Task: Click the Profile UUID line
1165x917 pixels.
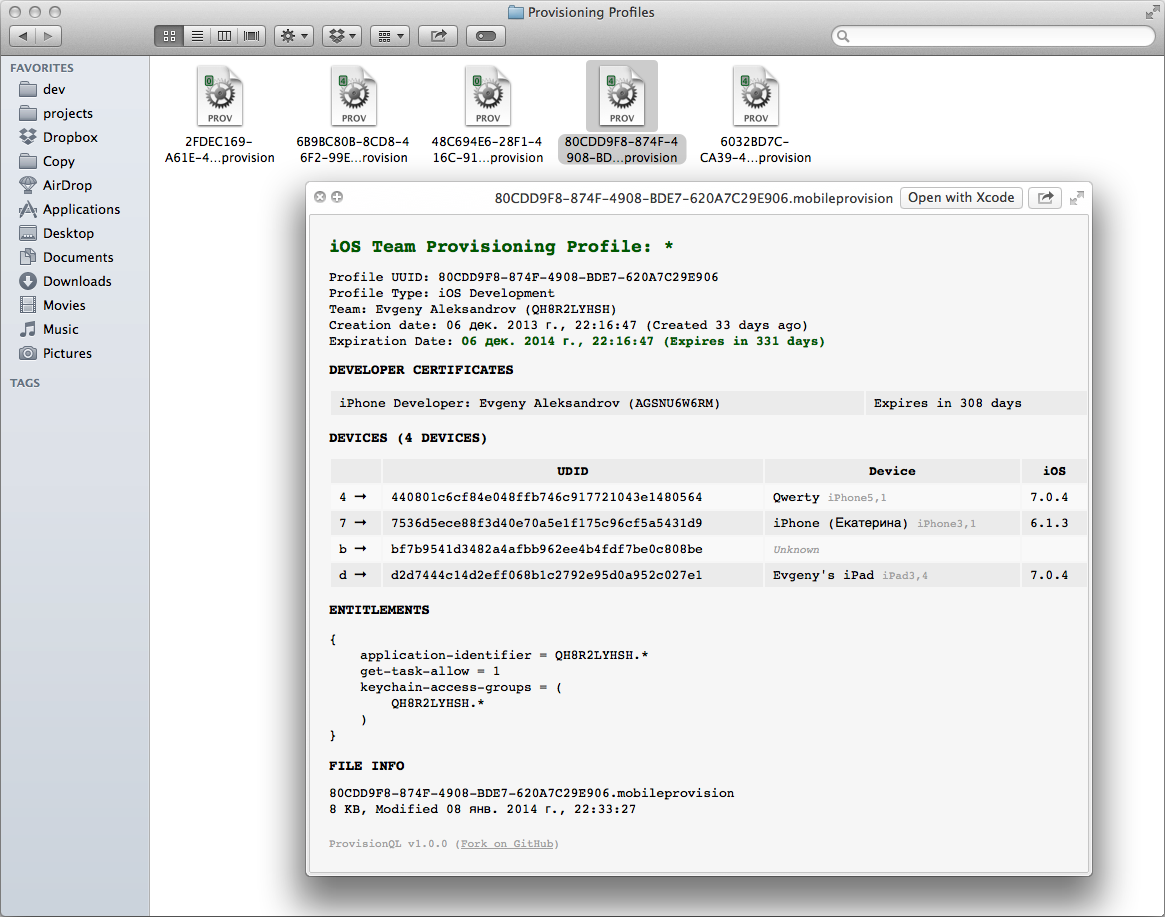Action: [x=524, y=277]
